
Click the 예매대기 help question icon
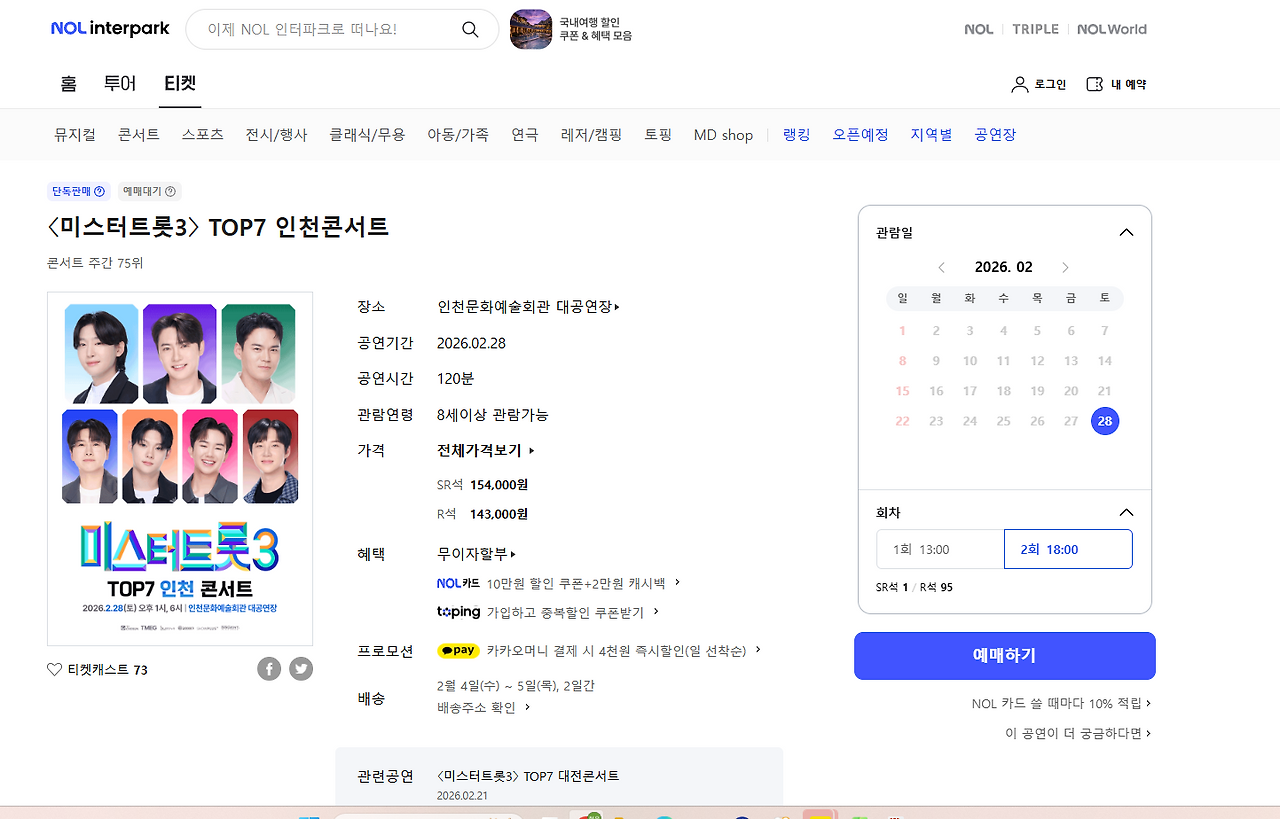(x=171, y=191)
